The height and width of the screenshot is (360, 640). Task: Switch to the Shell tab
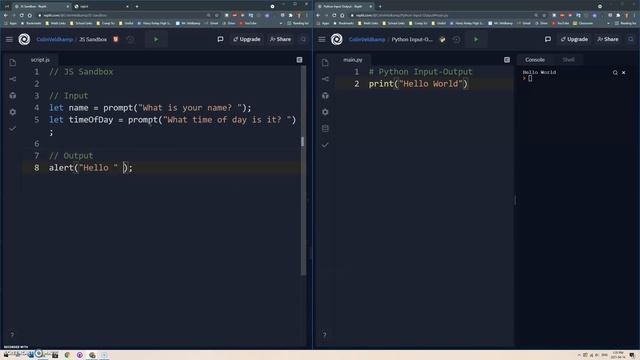point(568,60)
